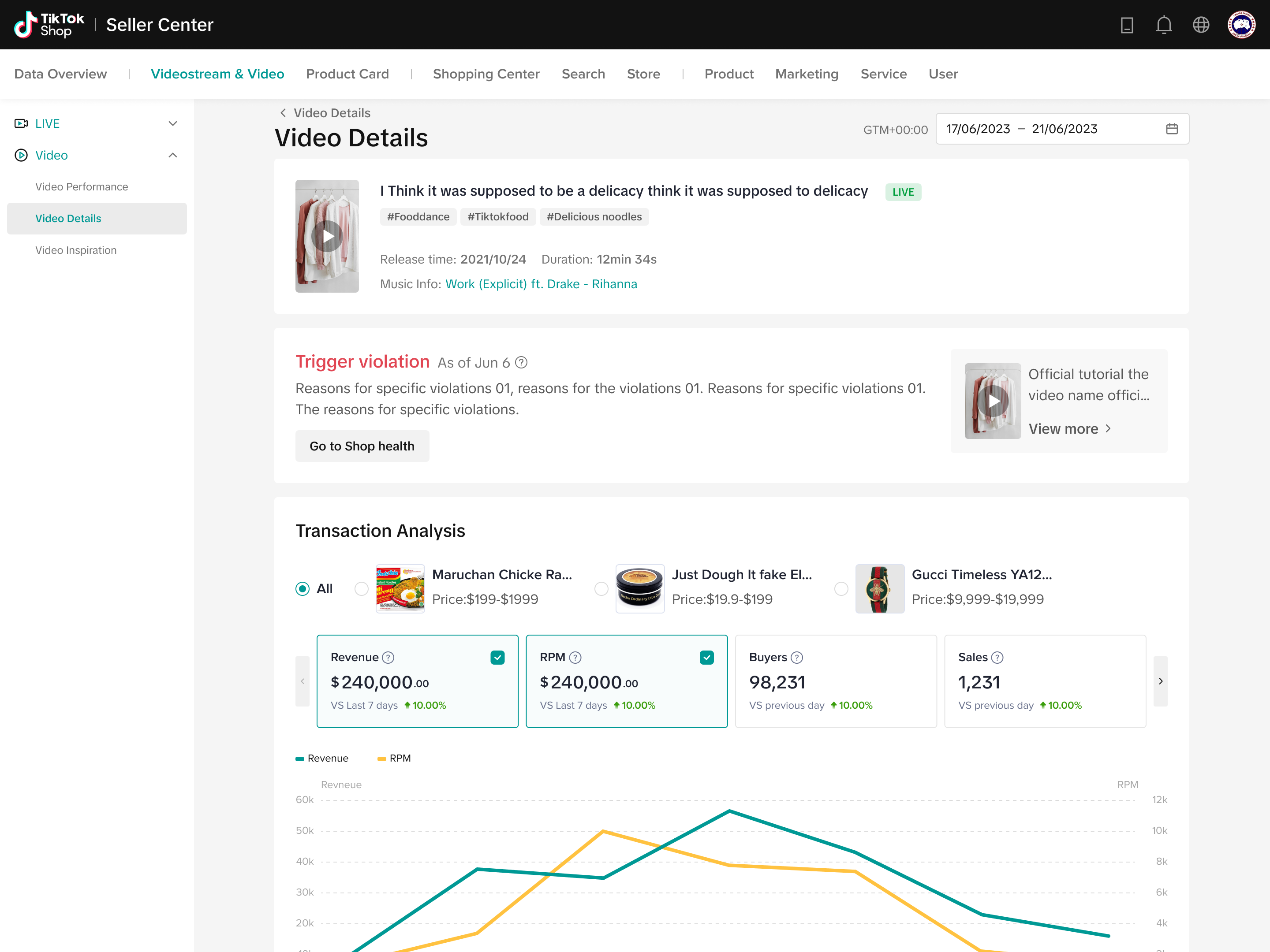Play the main video thumbnail
Screen dimensions: 1270x952
tap(327, 236)
